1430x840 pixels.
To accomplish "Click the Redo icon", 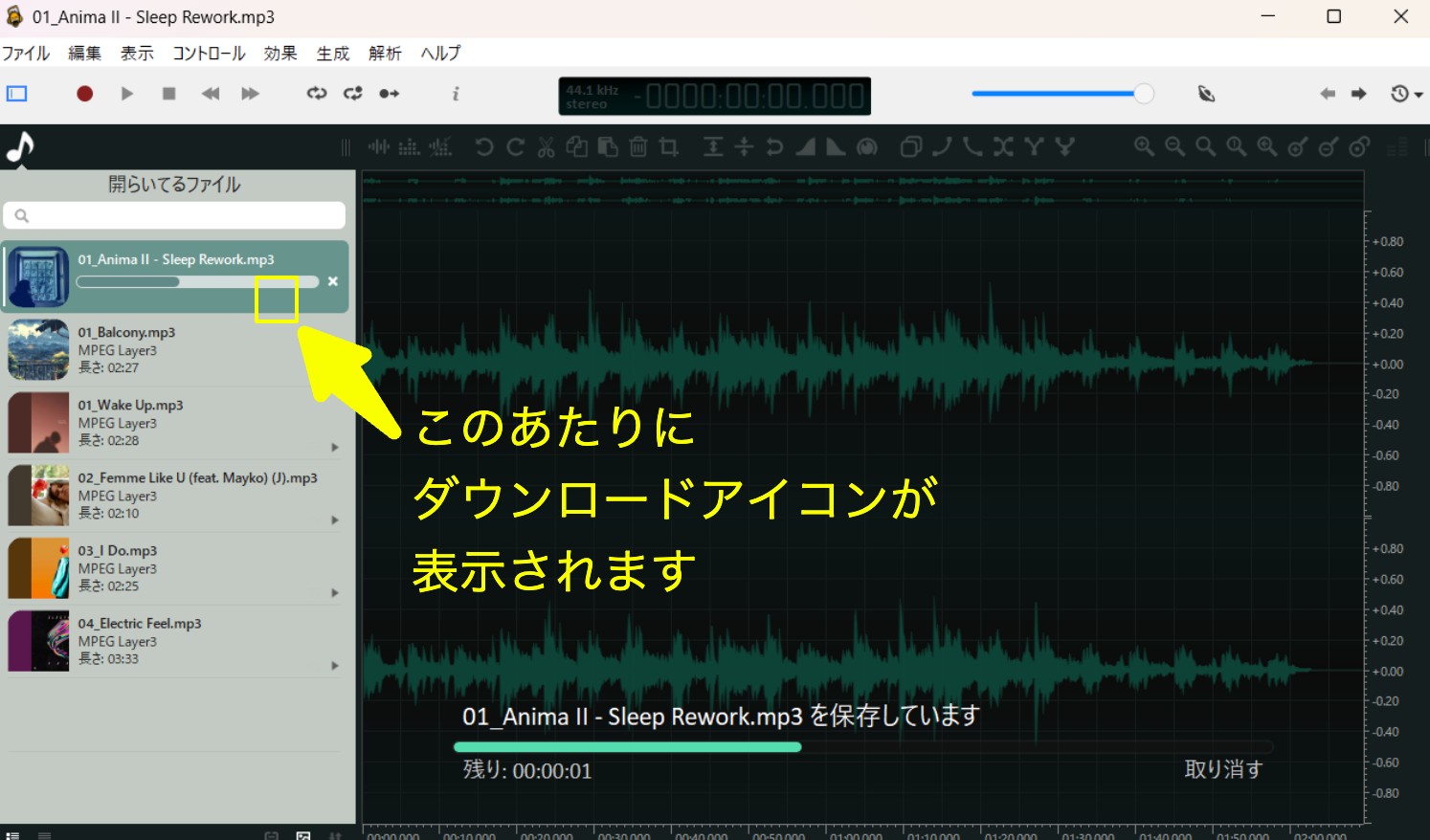I will point(515,146).
